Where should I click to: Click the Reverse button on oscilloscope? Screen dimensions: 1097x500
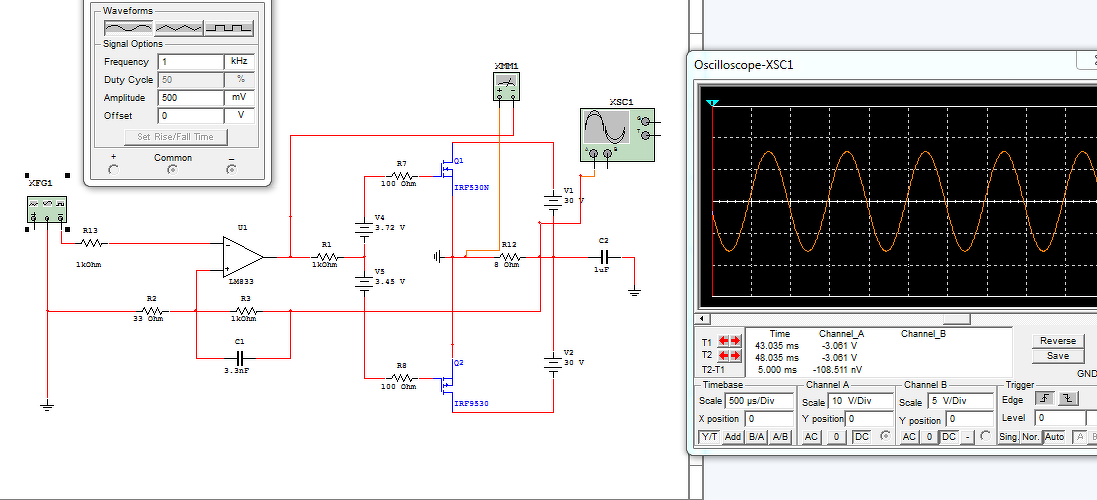pyautogui.click(x=1057, y=341)
